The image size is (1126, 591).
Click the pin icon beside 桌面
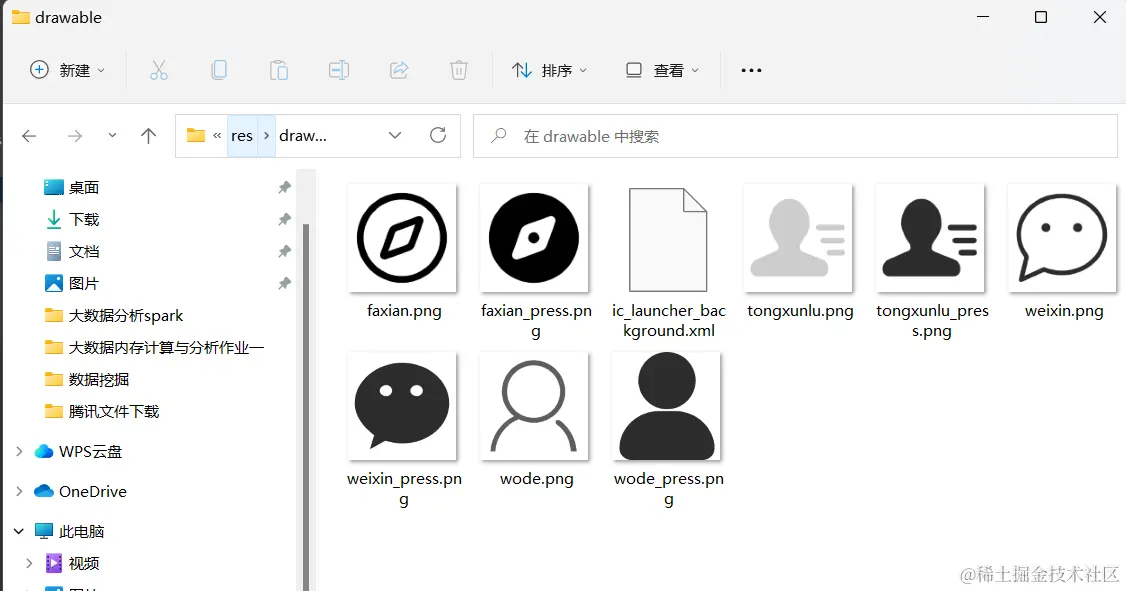[284, 187]
